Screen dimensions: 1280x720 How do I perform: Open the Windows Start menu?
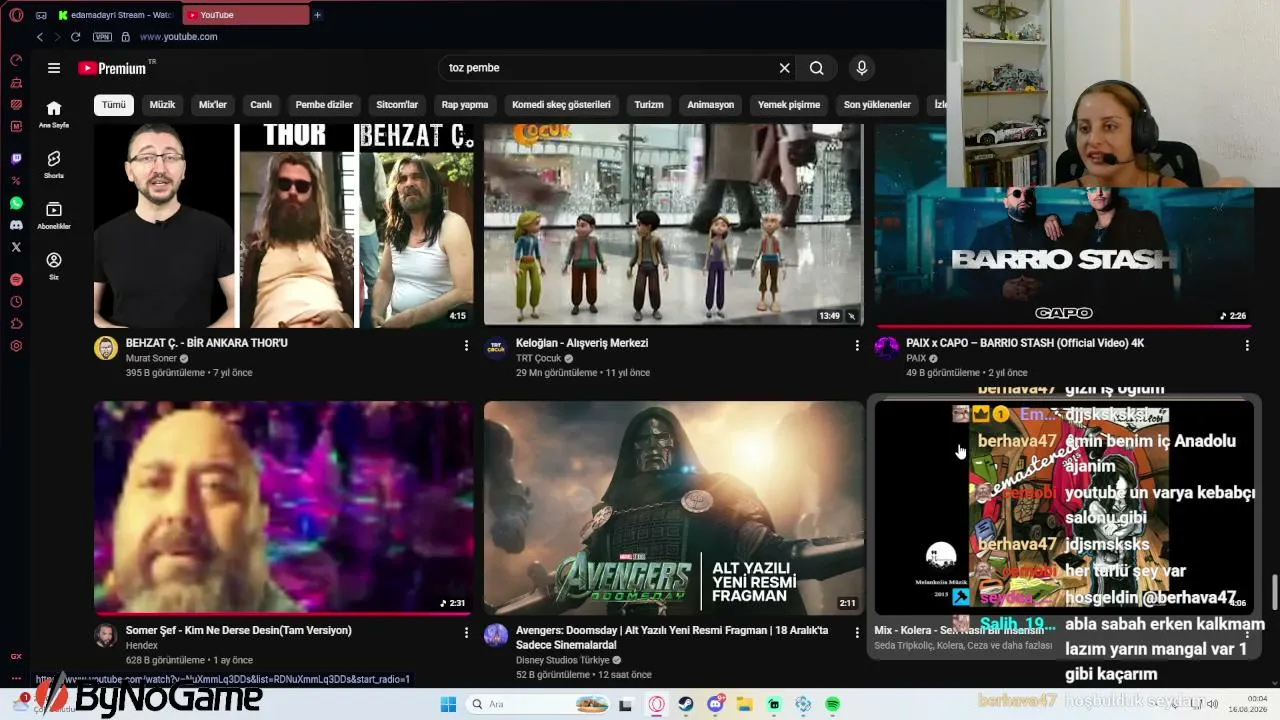click(x=448, y=704)
